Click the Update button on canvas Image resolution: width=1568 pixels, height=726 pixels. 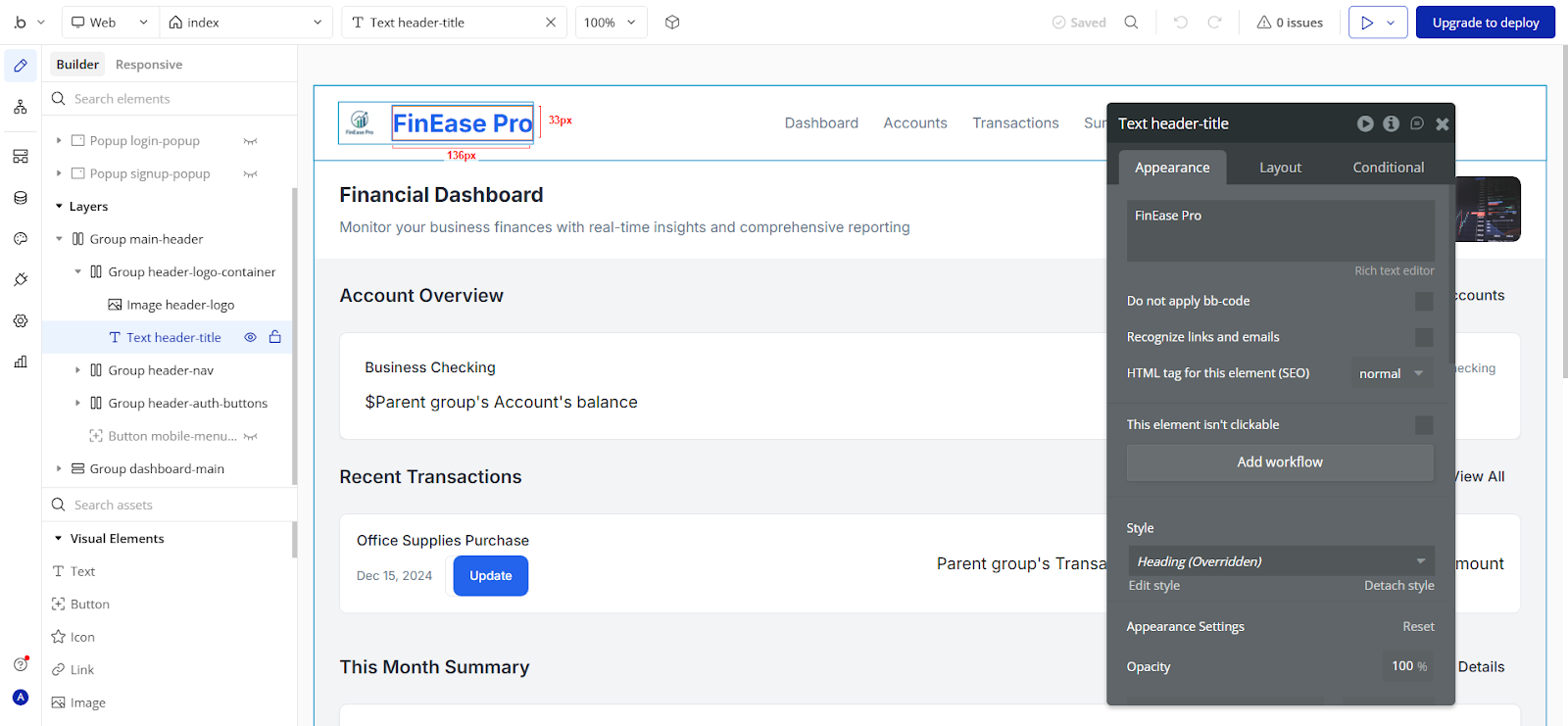pyautogui.click(x=491, y=576)
